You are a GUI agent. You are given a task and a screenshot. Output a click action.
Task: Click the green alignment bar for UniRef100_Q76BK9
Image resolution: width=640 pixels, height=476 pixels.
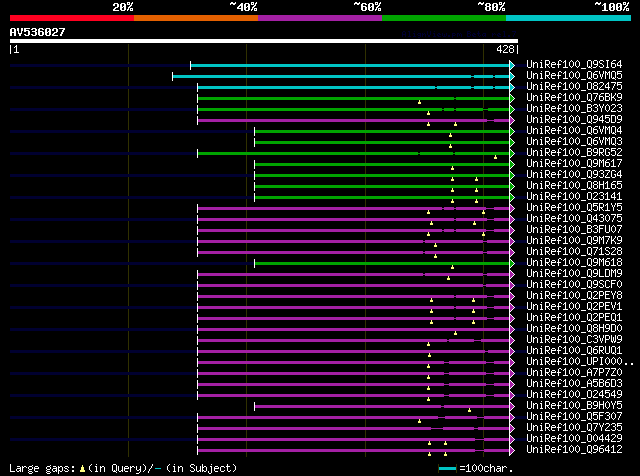353,98
